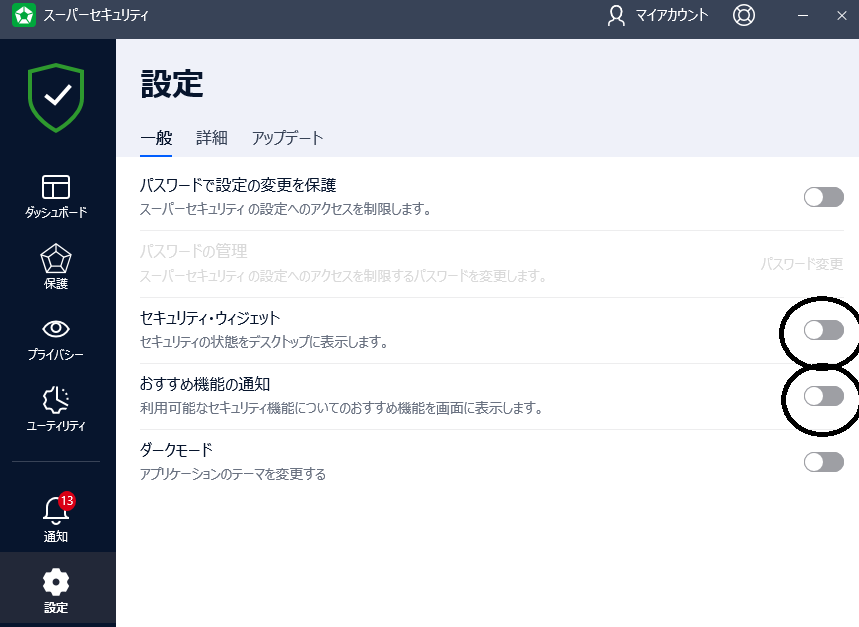Enable パスワードで設定の変更を保護
This screenshot has width=859, height=627.
click(823, 197)
